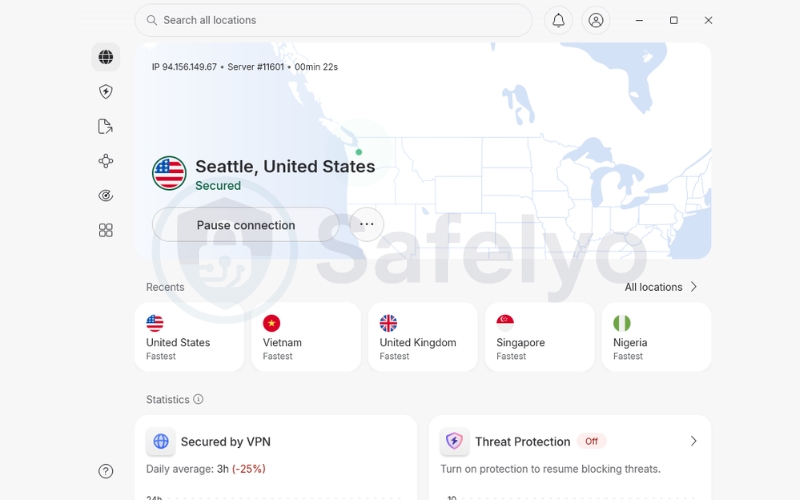Click the Daily average 3h text
Image resolution: width=800 pixels, height=500 pixels.
click(187, 469)
